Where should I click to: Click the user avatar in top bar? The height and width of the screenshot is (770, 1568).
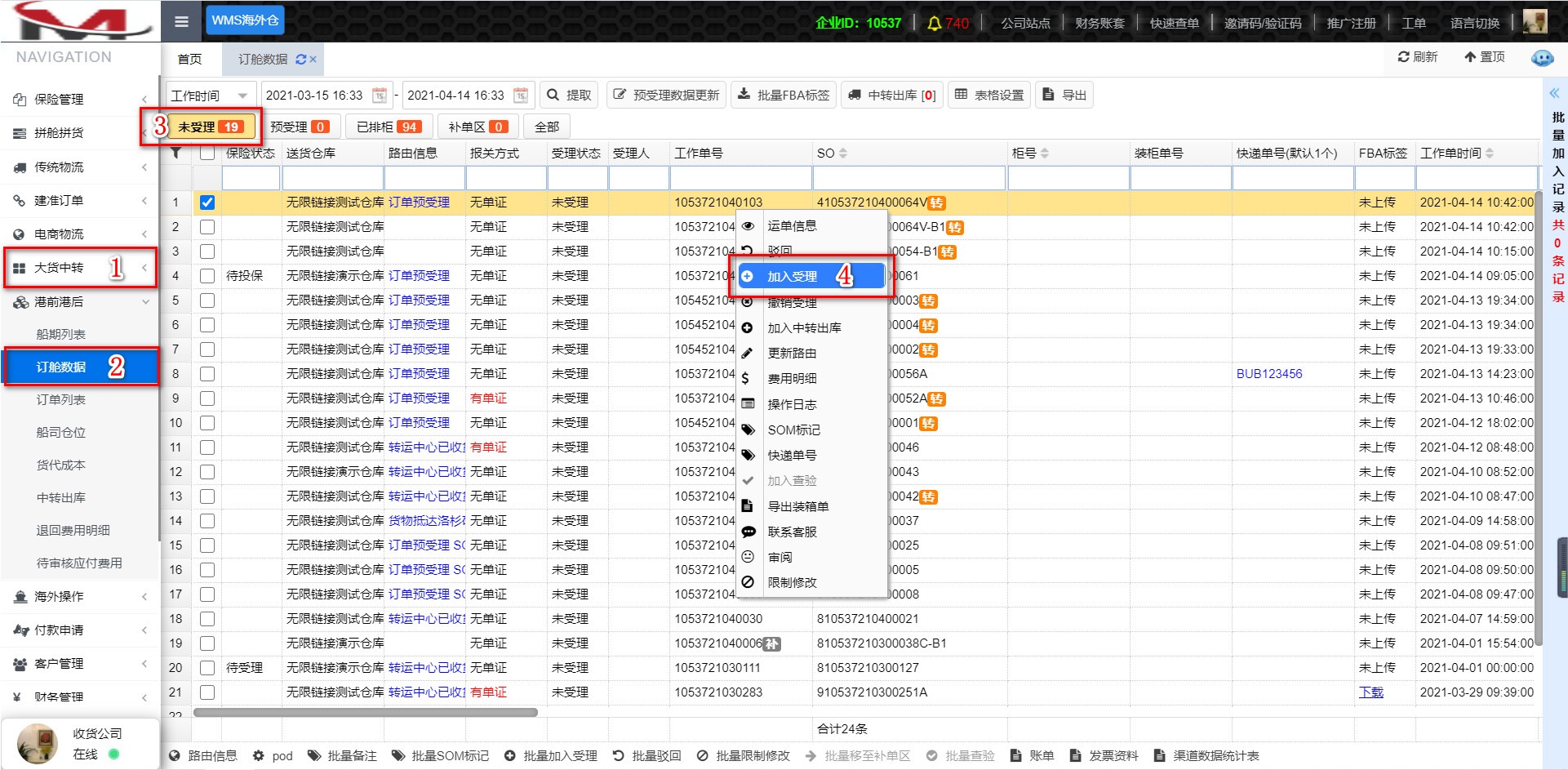1535,21
